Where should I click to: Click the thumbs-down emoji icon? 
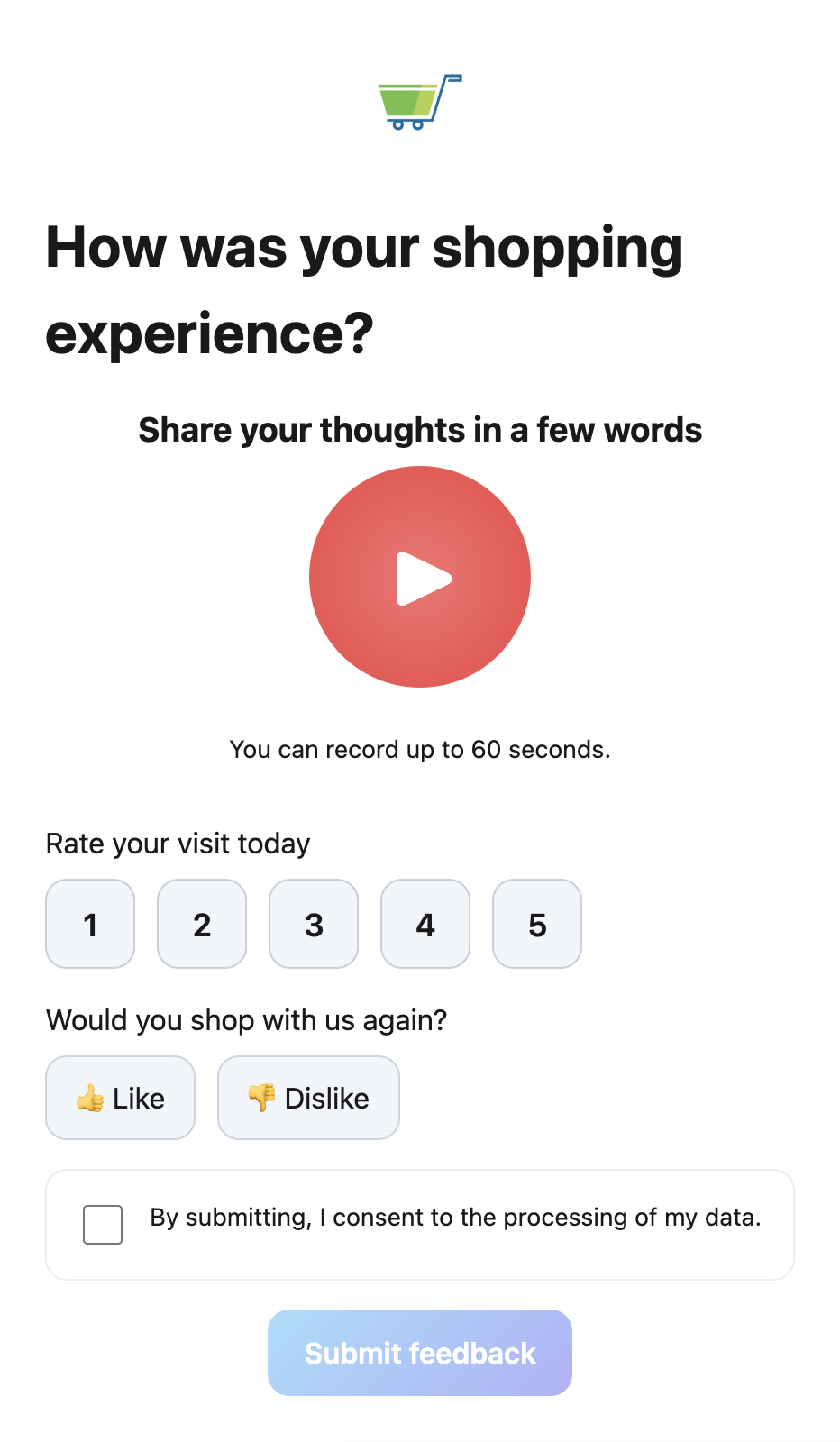261,1097
